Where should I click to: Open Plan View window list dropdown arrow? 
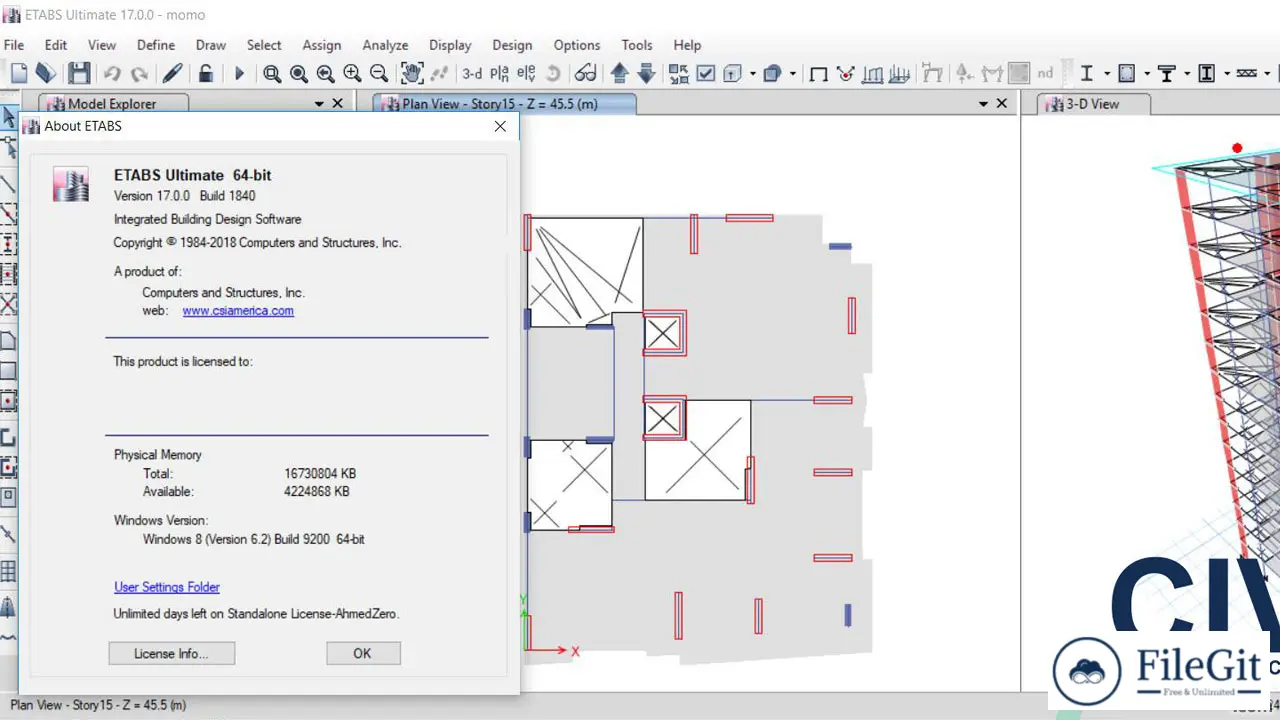983,103
